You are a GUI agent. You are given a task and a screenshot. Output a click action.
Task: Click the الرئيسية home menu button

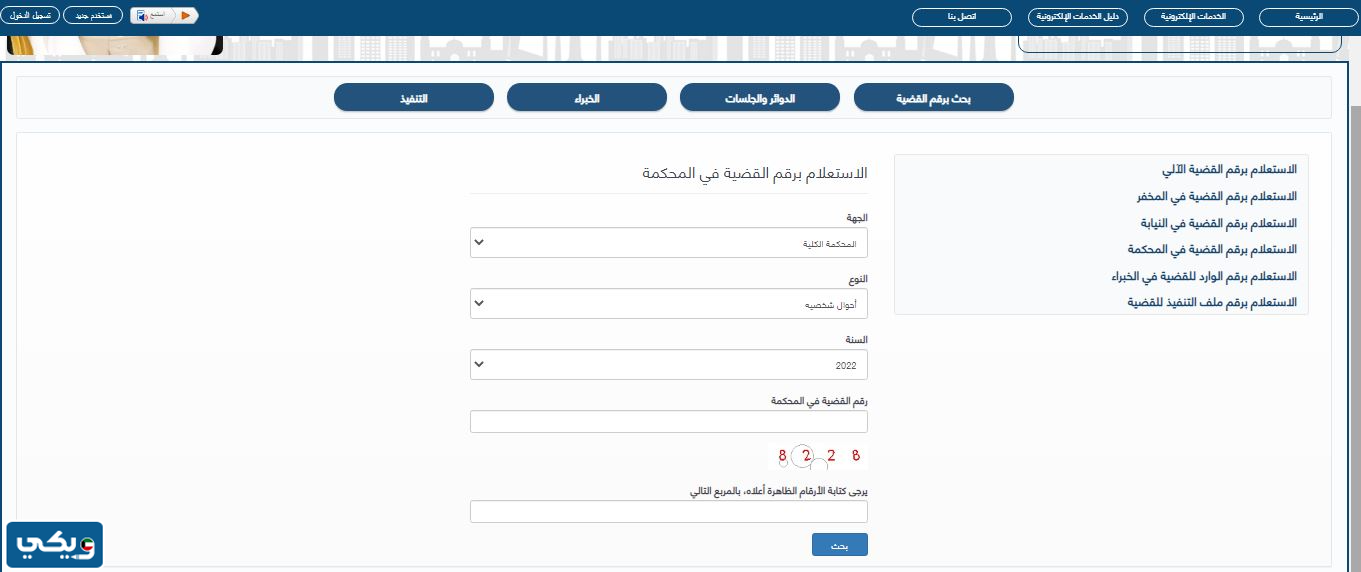click(x=1308, y=17)
